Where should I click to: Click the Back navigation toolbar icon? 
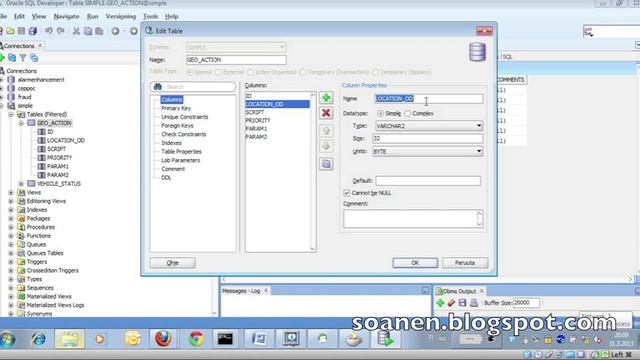[116, 31]
